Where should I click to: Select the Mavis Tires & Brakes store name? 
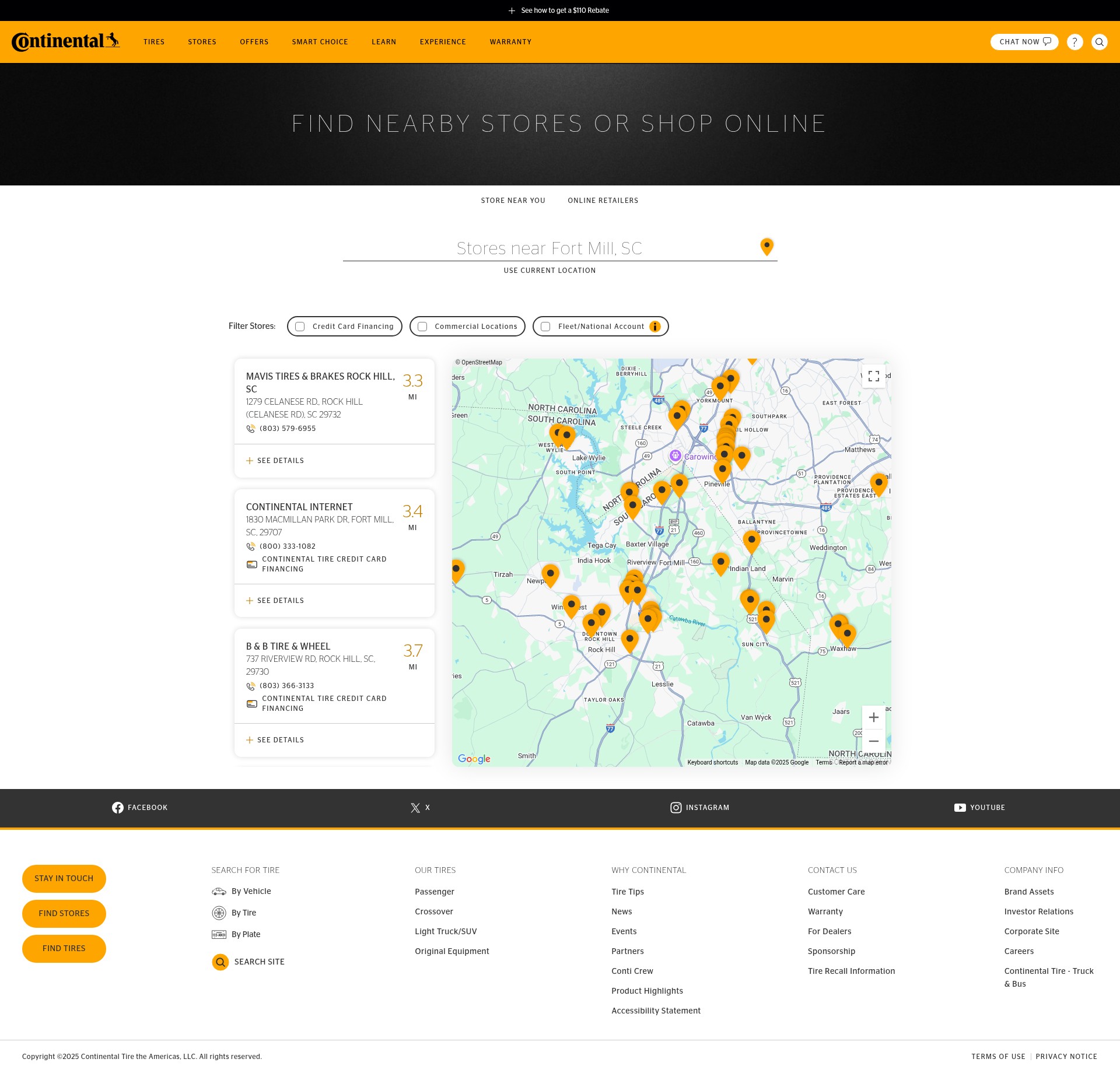click(320, 383)
